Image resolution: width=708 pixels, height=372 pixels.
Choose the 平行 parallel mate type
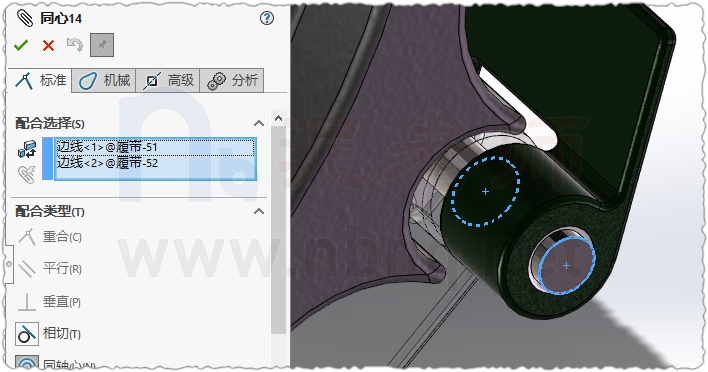pyautogui.click(x=50, y=269)
